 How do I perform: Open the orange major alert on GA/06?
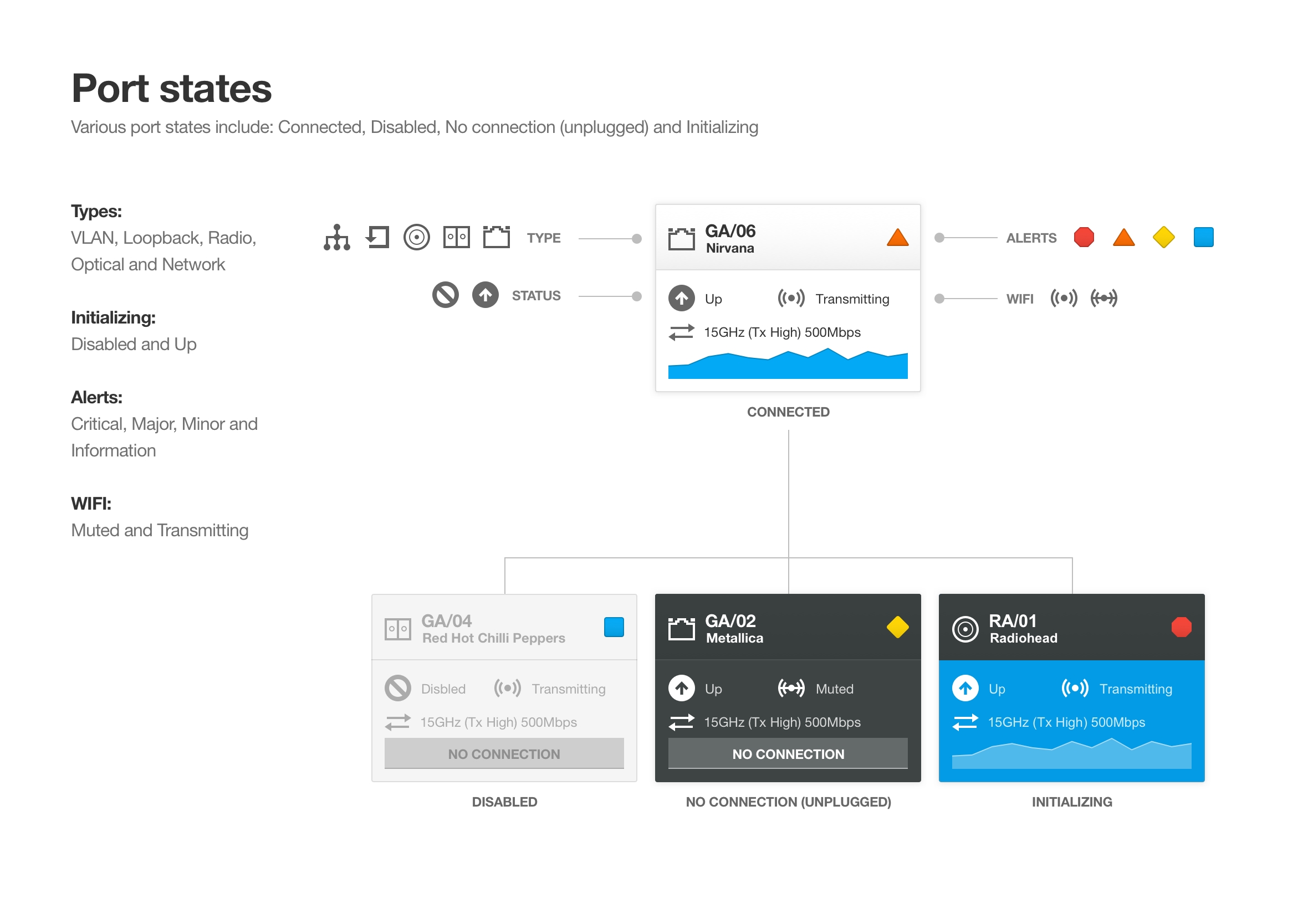897,238
